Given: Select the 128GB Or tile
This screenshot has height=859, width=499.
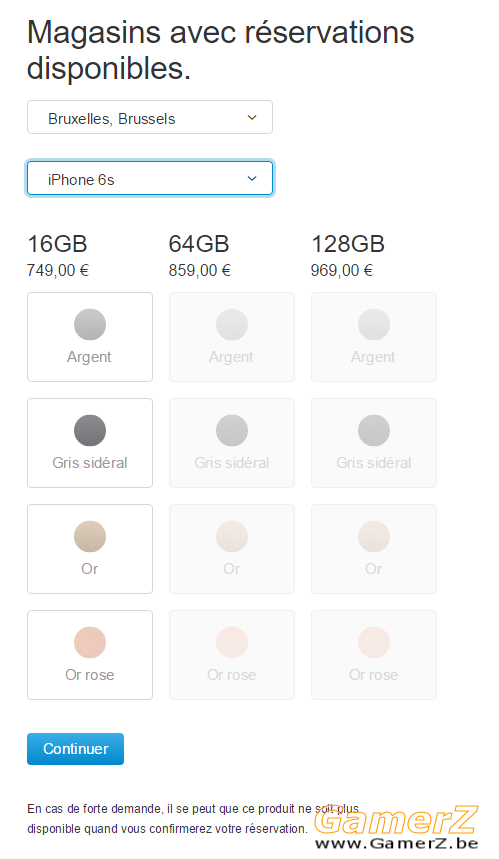Looking at the screenshot, I should 374,549.
